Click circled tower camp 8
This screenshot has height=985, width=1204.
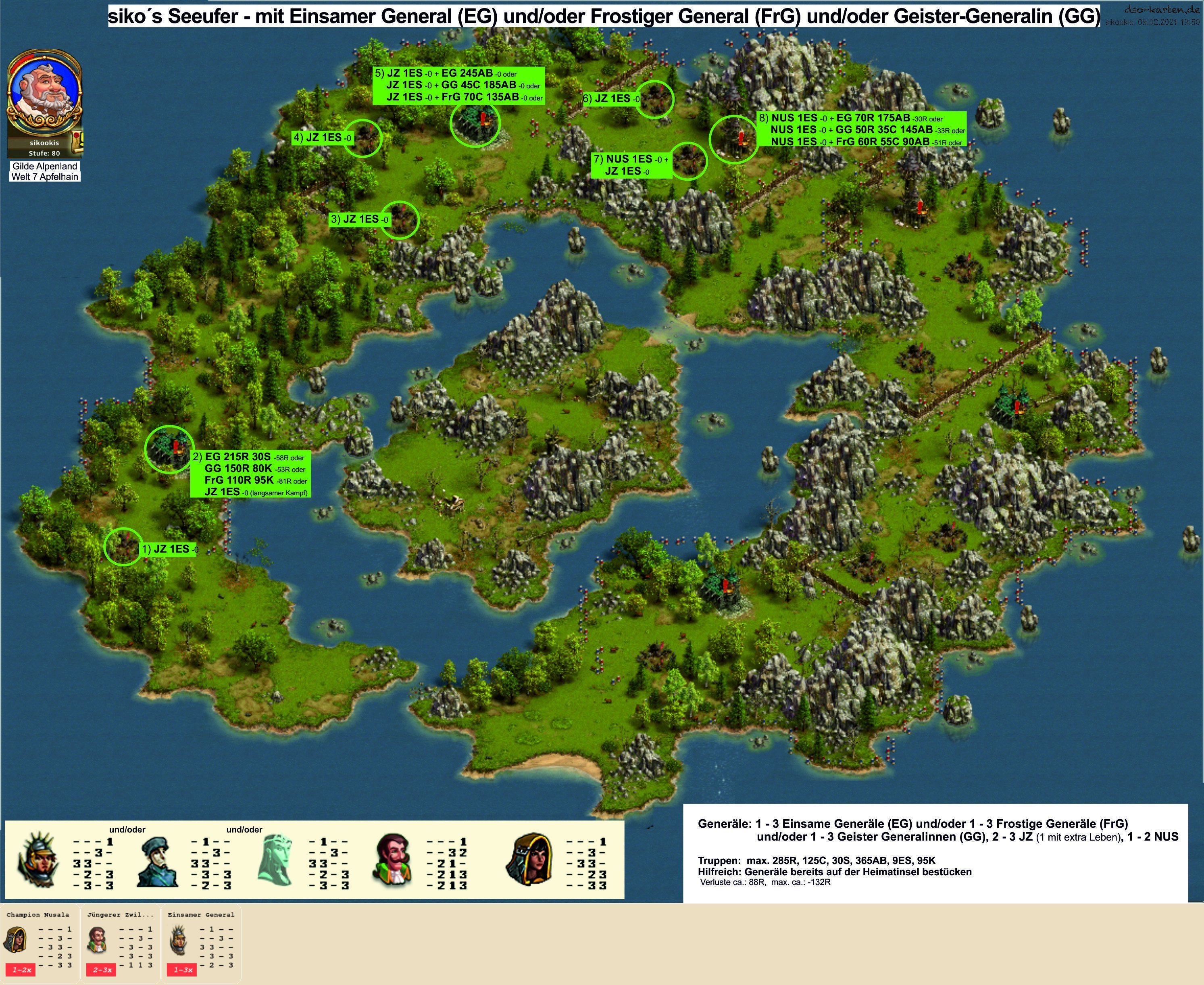[x=734, y=139]
